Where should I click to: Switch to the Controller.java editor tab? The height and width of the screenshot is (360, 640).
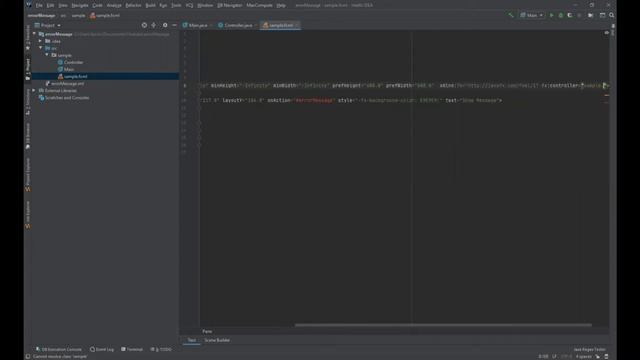237,25
